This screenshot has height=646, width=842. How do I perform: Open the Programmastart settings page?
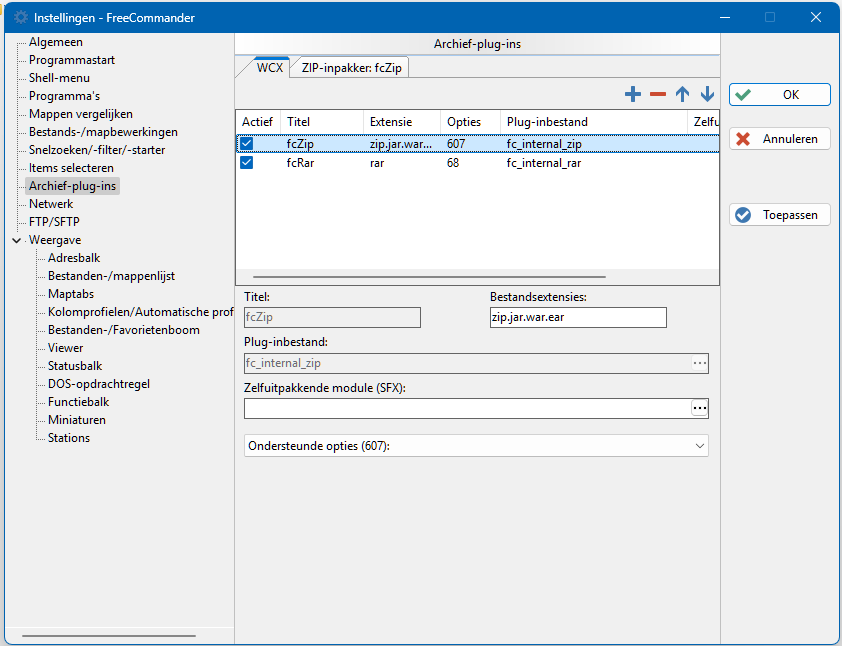point(72,60)
